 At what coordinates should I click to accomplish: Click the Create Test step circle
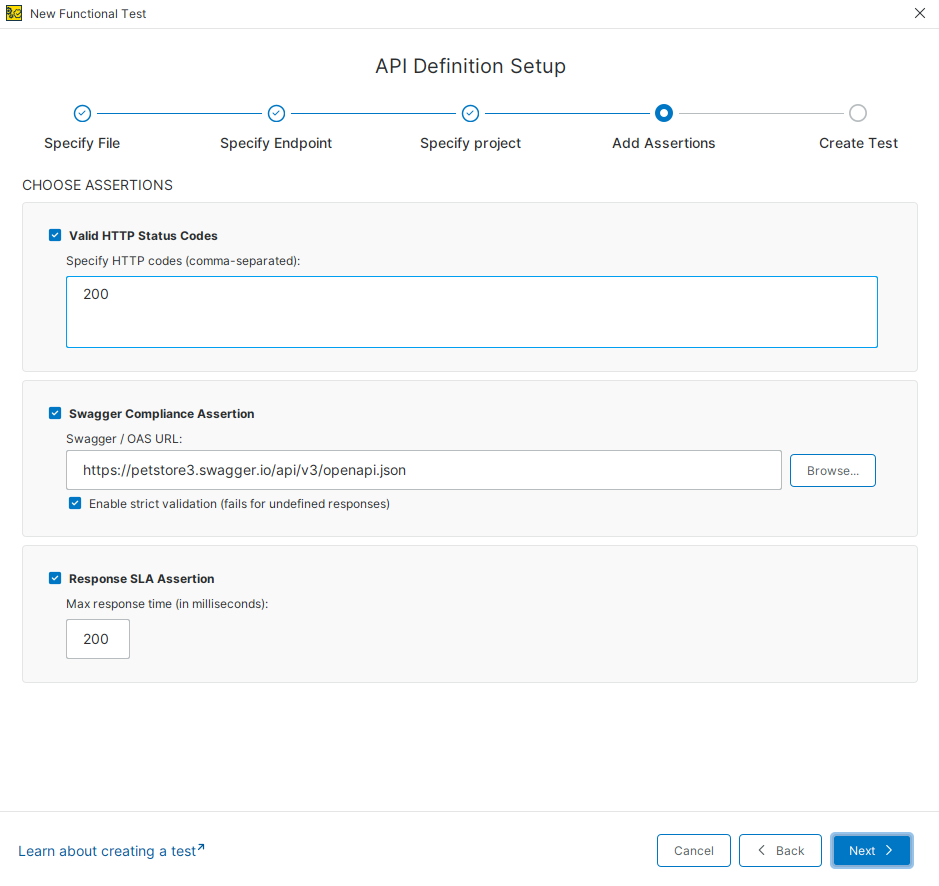click(x=858, y=113)
